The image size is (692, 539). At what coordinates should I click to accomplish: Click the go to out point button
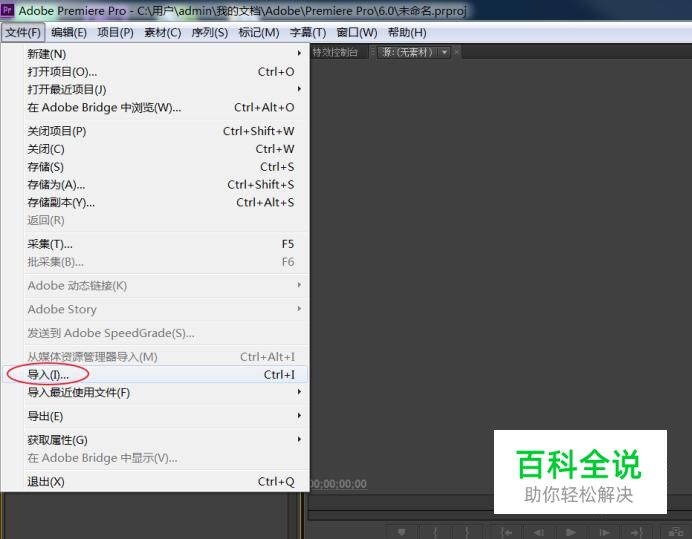point(636,532)
